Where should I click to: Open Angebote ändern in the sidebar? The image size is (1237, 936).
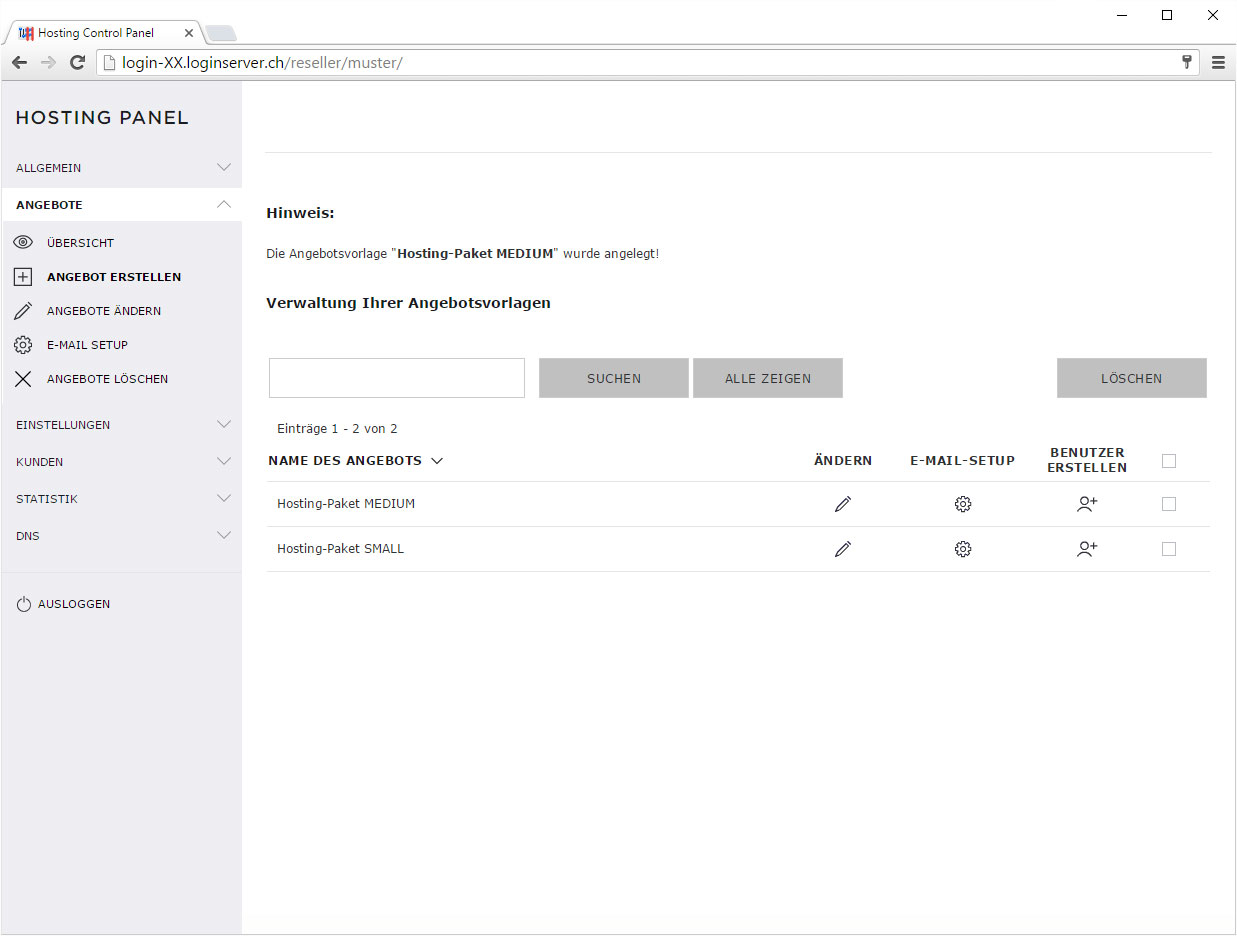pyautogui.click(x=104, y=311)
